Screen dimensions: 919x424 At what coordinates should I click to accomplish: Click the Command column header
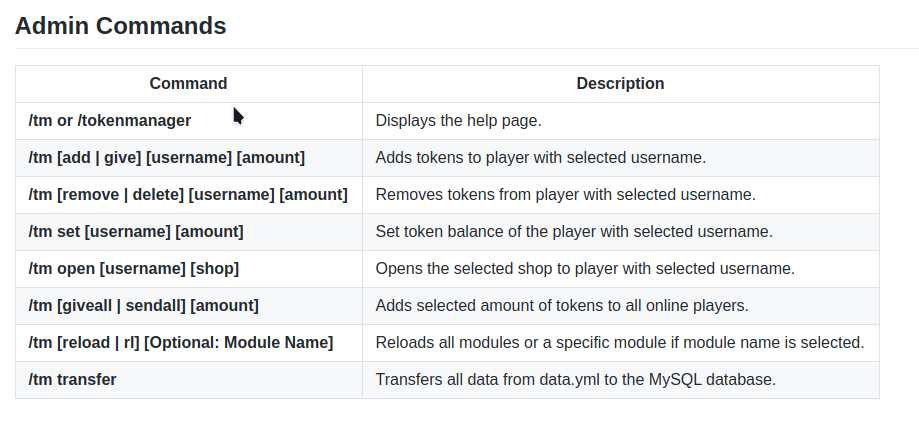pos(188,84)
